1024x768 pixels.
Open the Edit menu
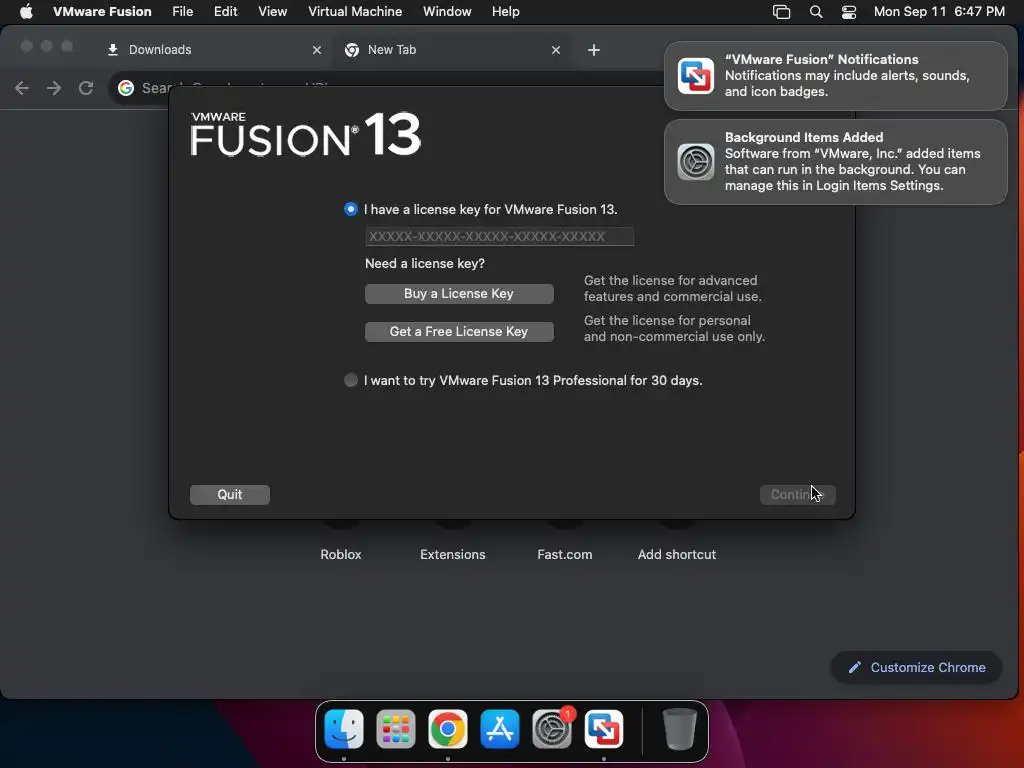pyautogui.click(x=225, y=12)
